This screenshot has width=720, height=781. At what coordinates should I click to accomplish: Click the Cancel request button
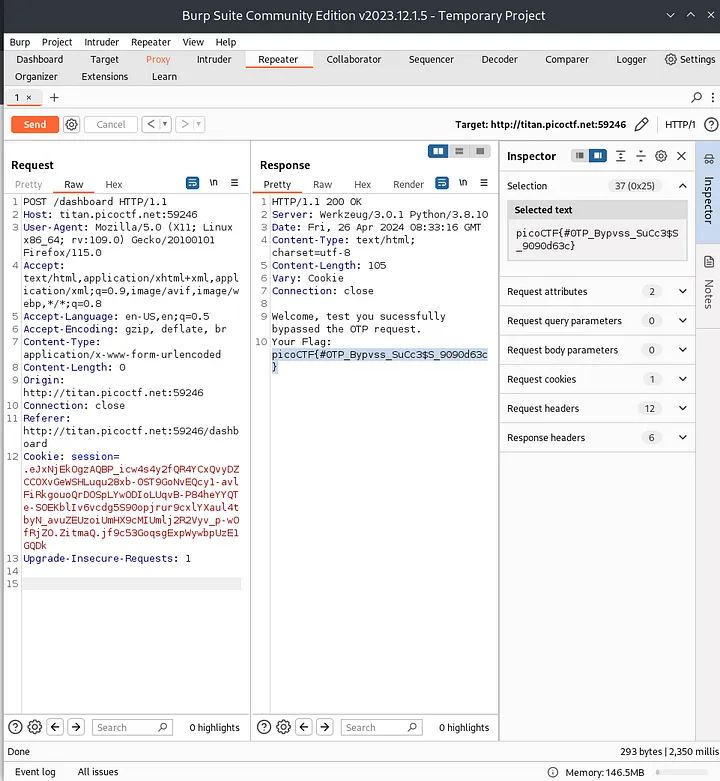(x=111, y=125)
